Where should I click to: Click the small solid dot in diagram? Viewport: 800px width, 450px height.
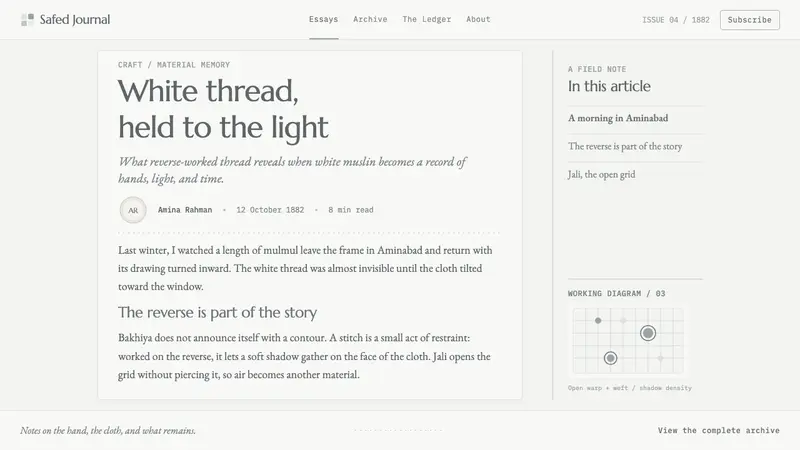(x=598, y=320)
